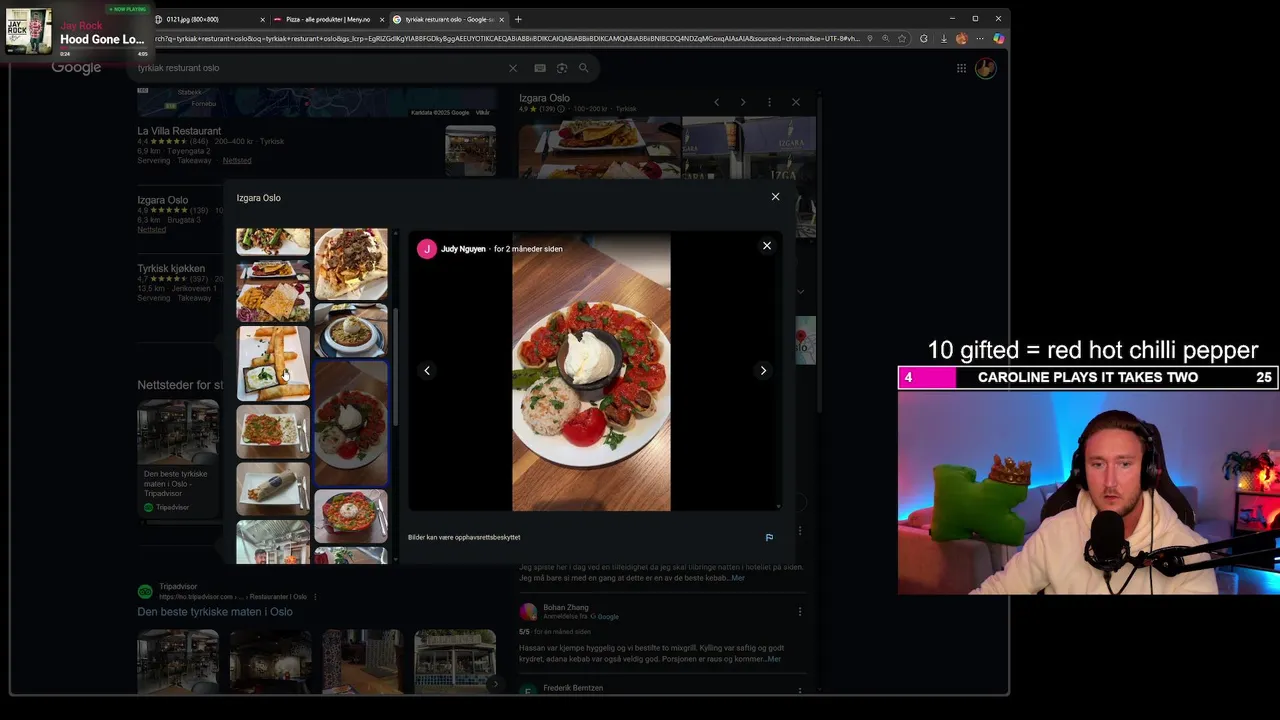Select the rice and salad plate thumbnail
The width and height of the screenshot is (1280, 720).
click(x=273, y=432)
